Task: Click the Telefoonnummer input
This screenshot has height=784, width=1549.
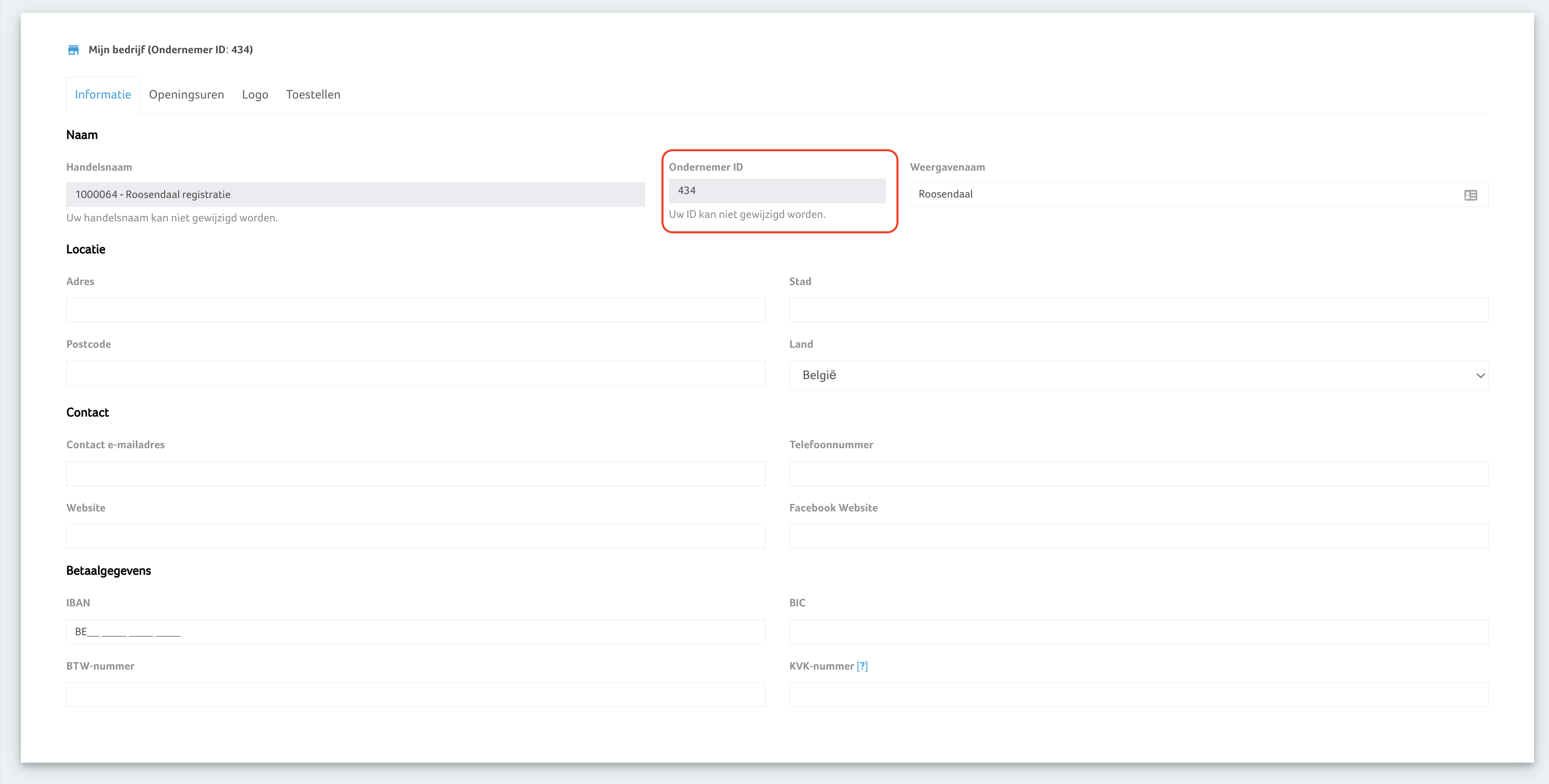Action: tap(1138, 474)
